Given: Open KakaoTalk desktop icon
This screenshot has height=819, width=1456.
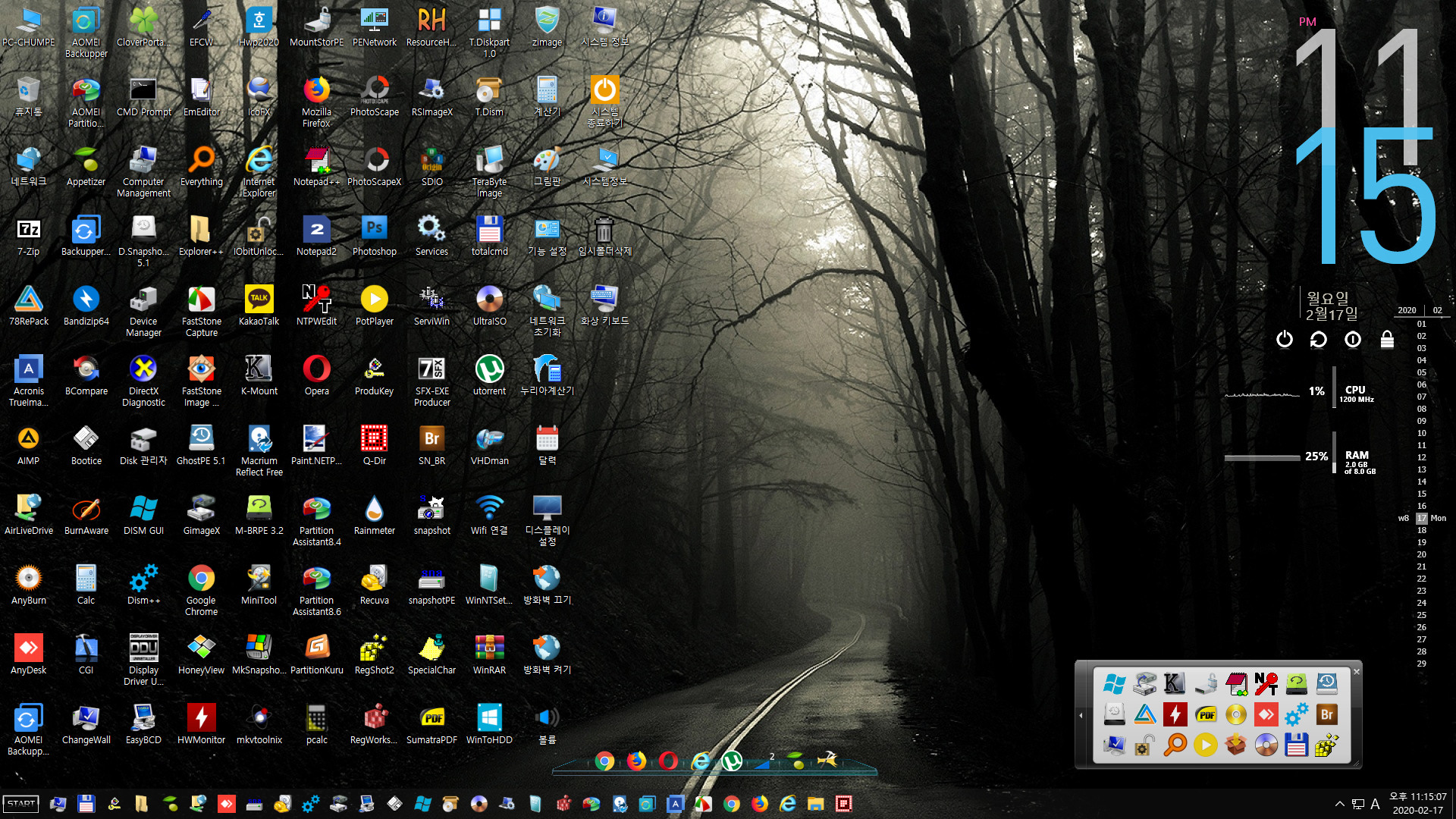Looking at the screenshot, I should (259, 306).
